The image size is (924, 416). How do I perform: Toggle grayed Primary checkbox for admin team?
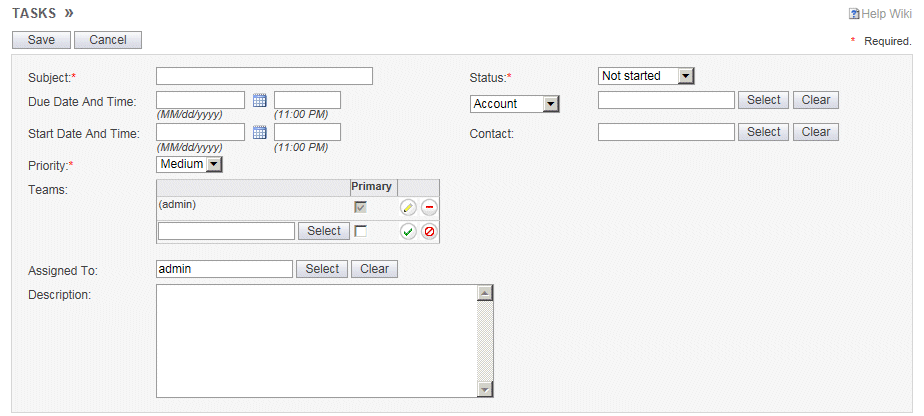[x=361, y=207]
